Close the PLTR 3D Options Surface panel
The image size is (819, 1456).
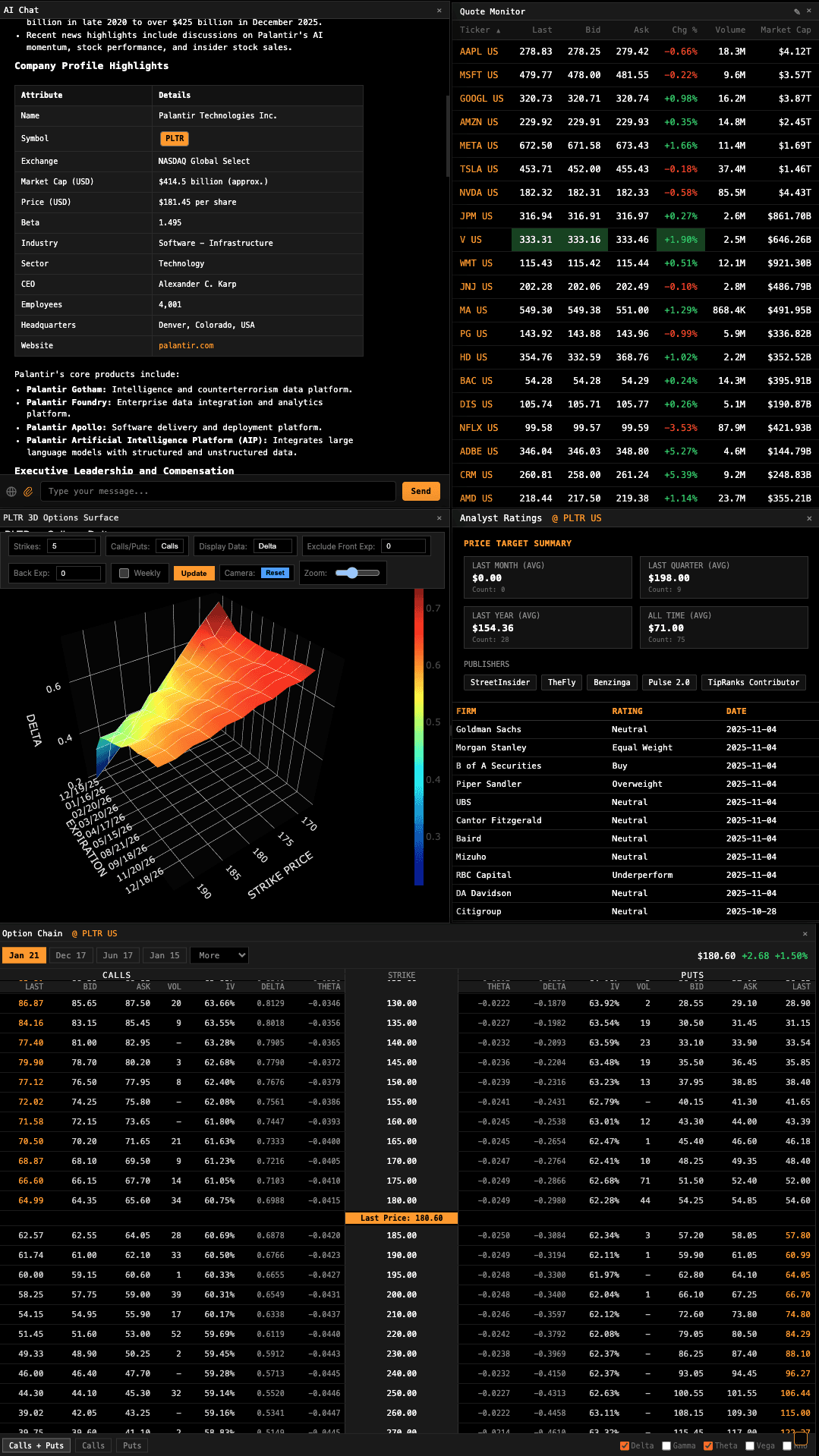pyautogui.click(x=439, y=517)
